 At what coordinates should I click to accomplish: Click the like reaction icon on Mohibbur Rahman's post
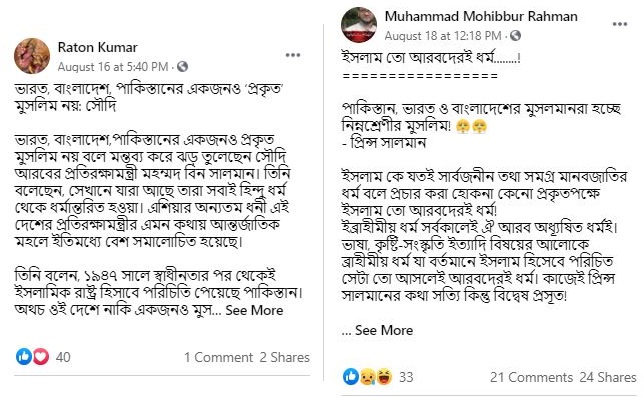click(x=351, y=376)
